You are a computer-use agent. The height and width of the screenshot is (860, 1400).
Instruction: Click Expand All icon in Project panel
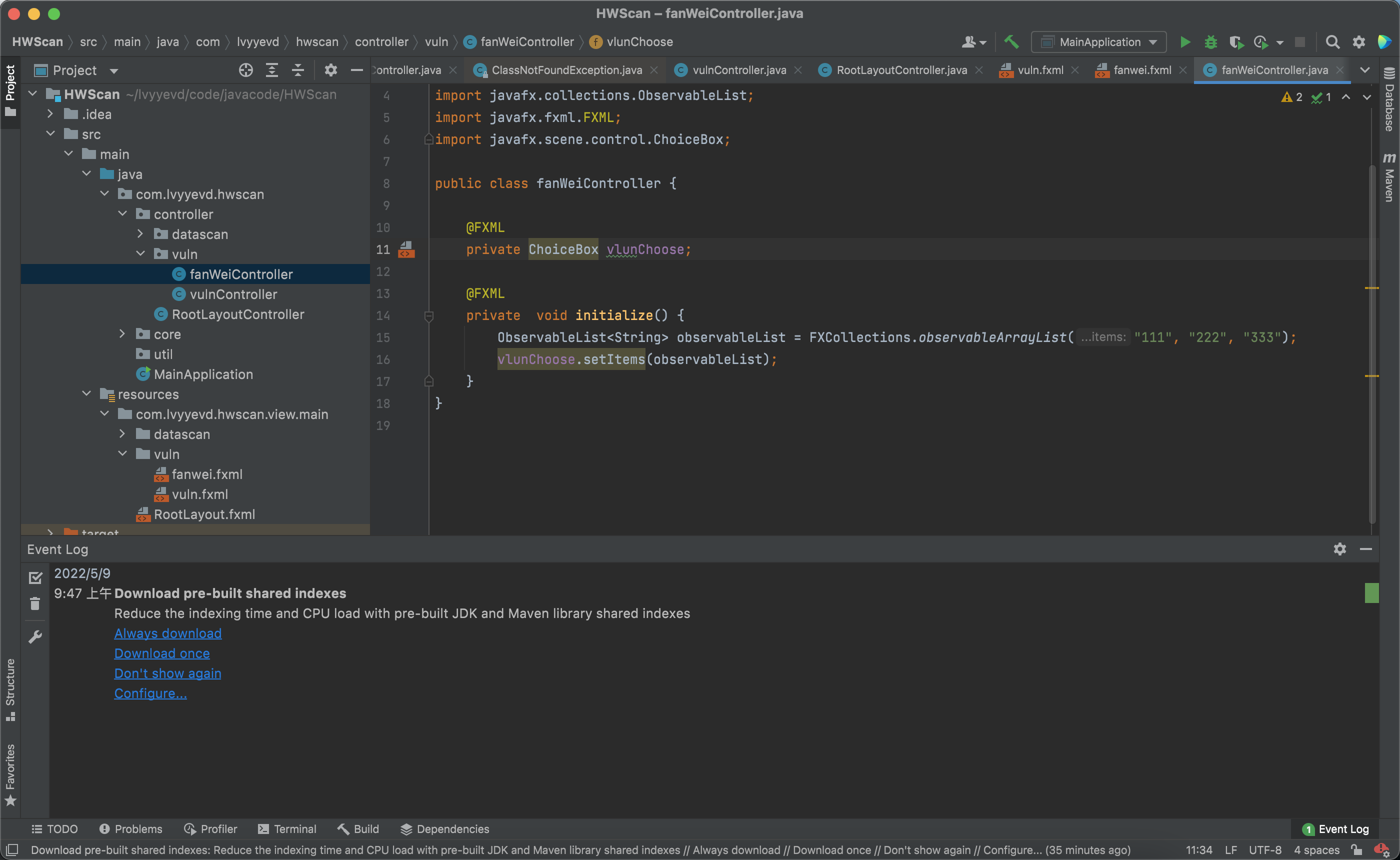pos(272,70)
